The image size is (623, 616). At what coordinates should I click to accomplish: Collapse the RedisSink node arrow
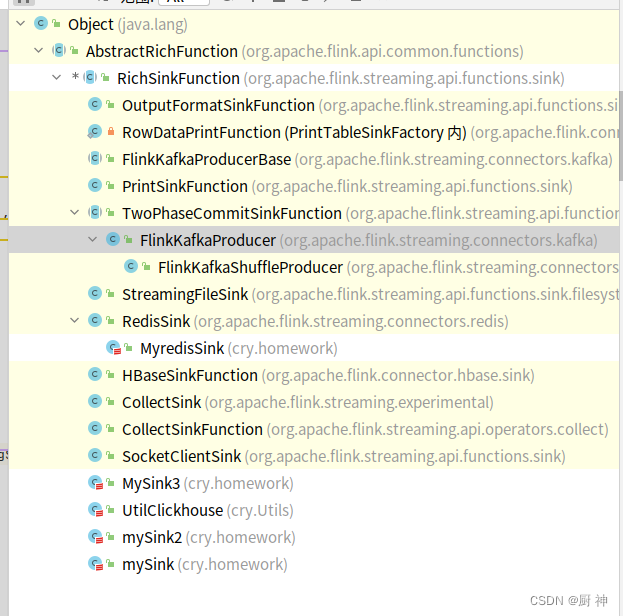click(74, 321)
